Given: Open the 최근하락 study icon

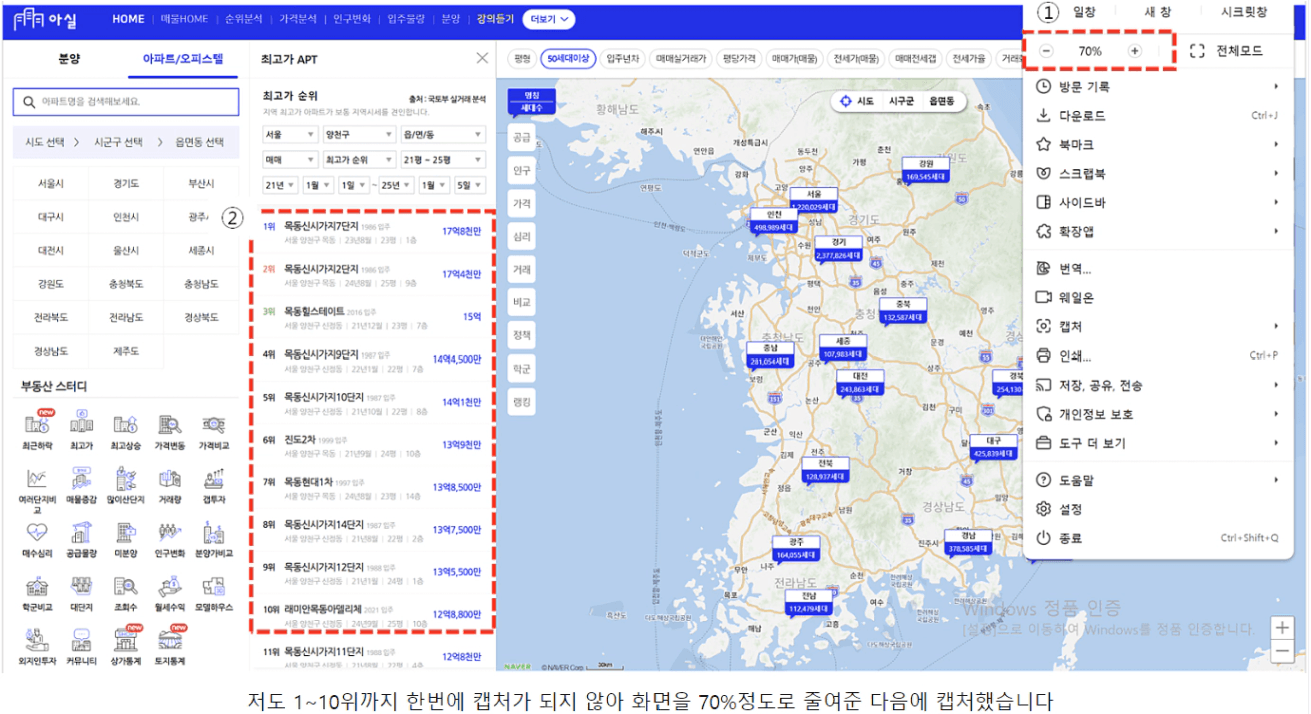Looking at the screenshot, I should (x=36, y=425).
